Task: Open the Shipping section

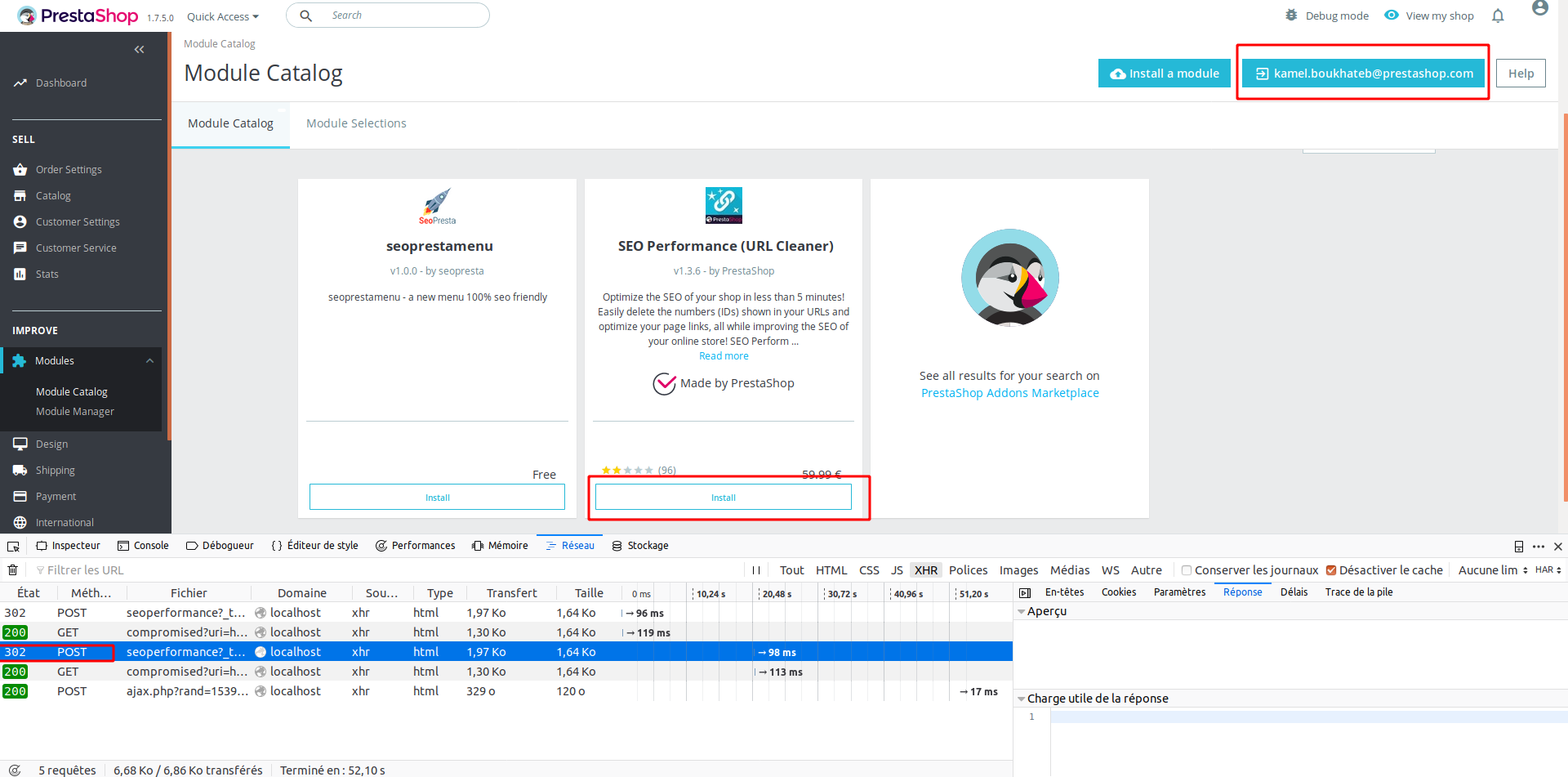Action: pos(55,470)
